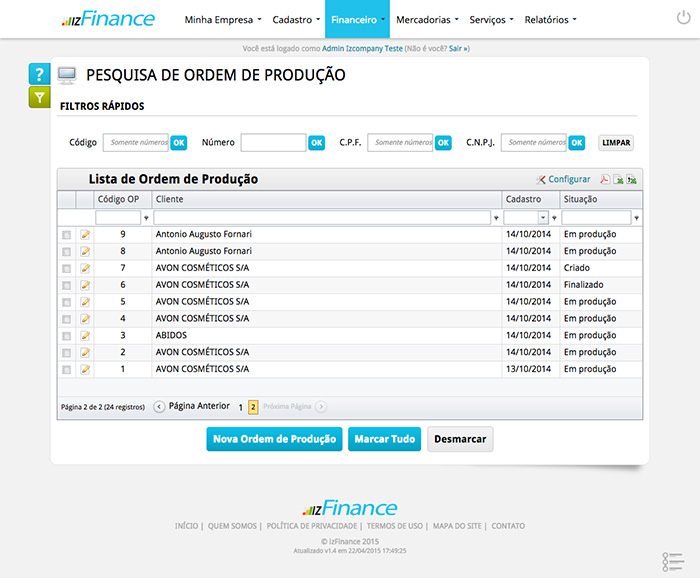
Task: Click the Número filter input field
Action: pyautogui.click(x=272, y=143)
